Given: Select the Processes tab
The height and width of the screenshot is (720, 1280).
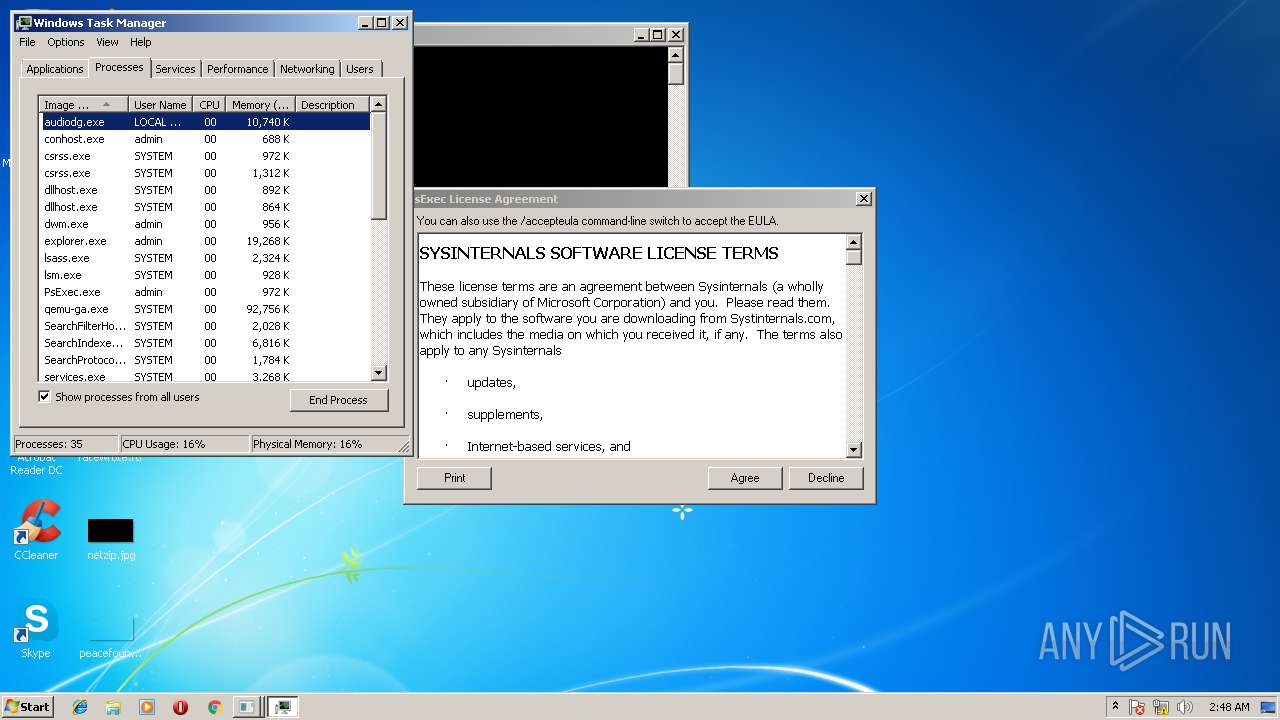Looking at the screenshot, I should click(x=119, y=67).
